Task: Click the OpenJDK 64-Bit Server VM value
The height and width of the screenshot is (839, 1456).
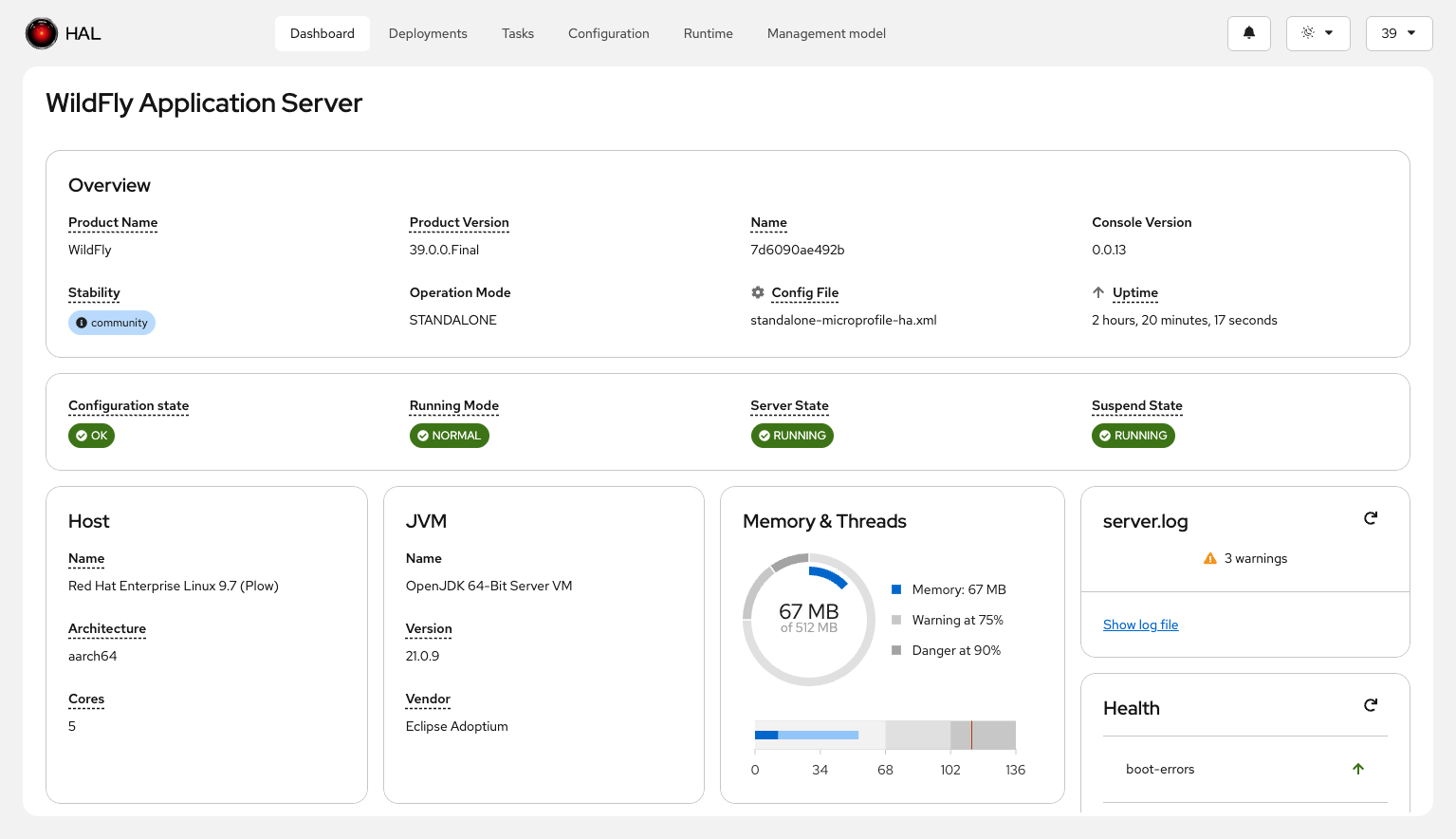Action: tap(489, 586)
